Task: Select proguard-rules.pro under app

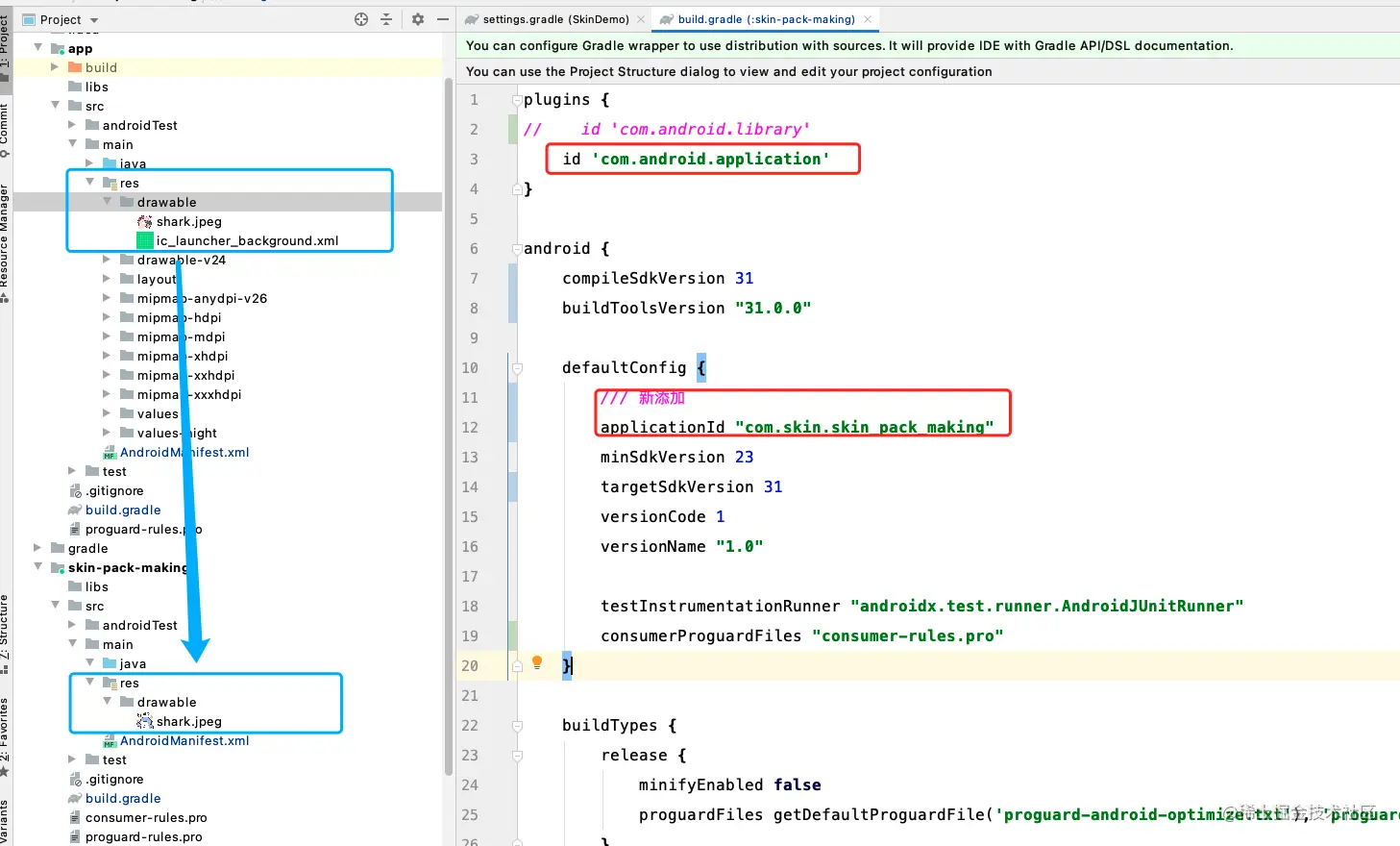Action: click(135, 529)
